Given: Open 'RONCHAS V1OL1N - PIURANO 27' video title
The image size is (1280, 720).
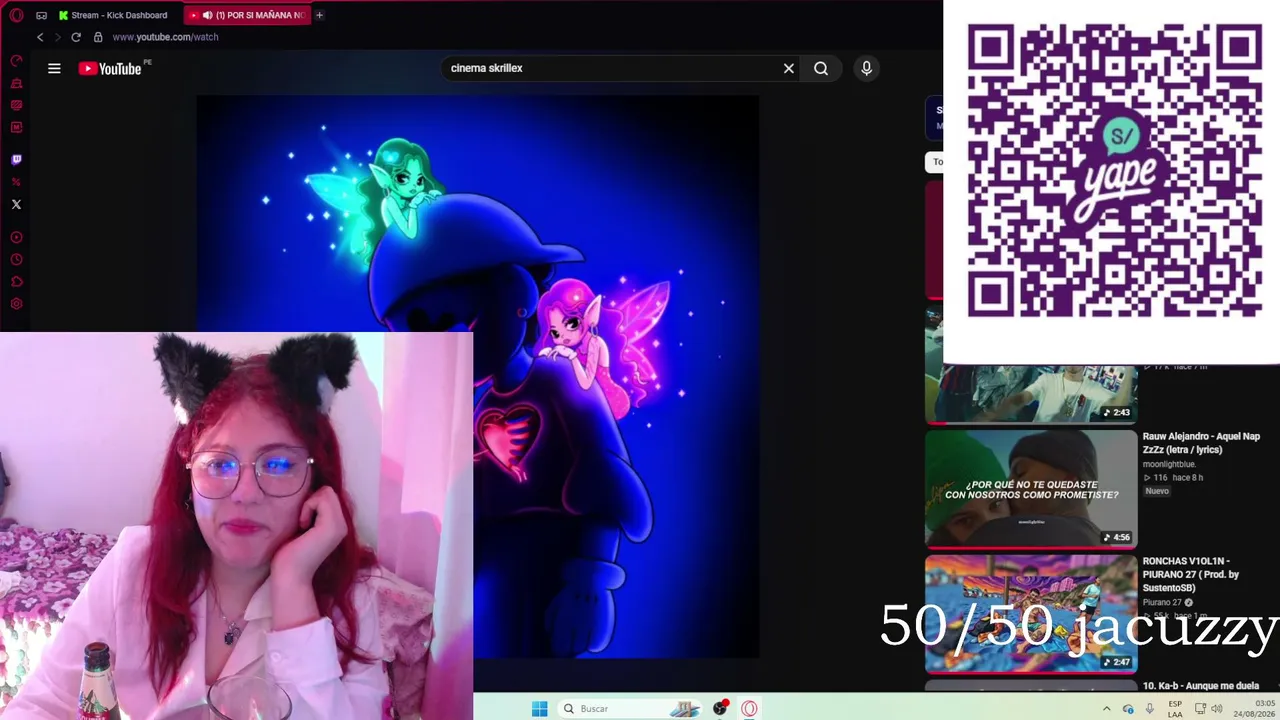Looking at the screenshot, I should click(x=1191, y=574).
